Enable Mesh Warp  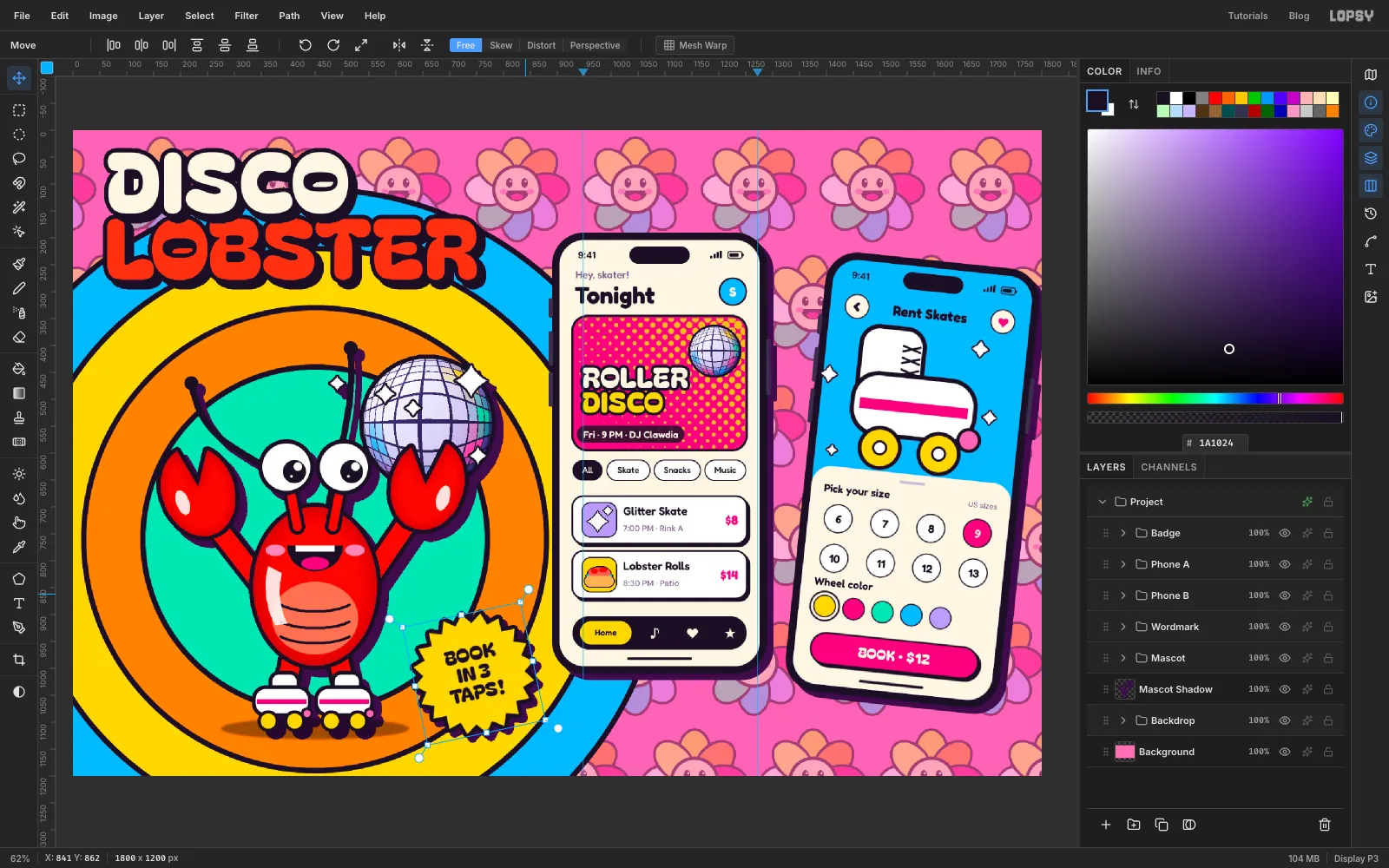click(x=694, y=45)
